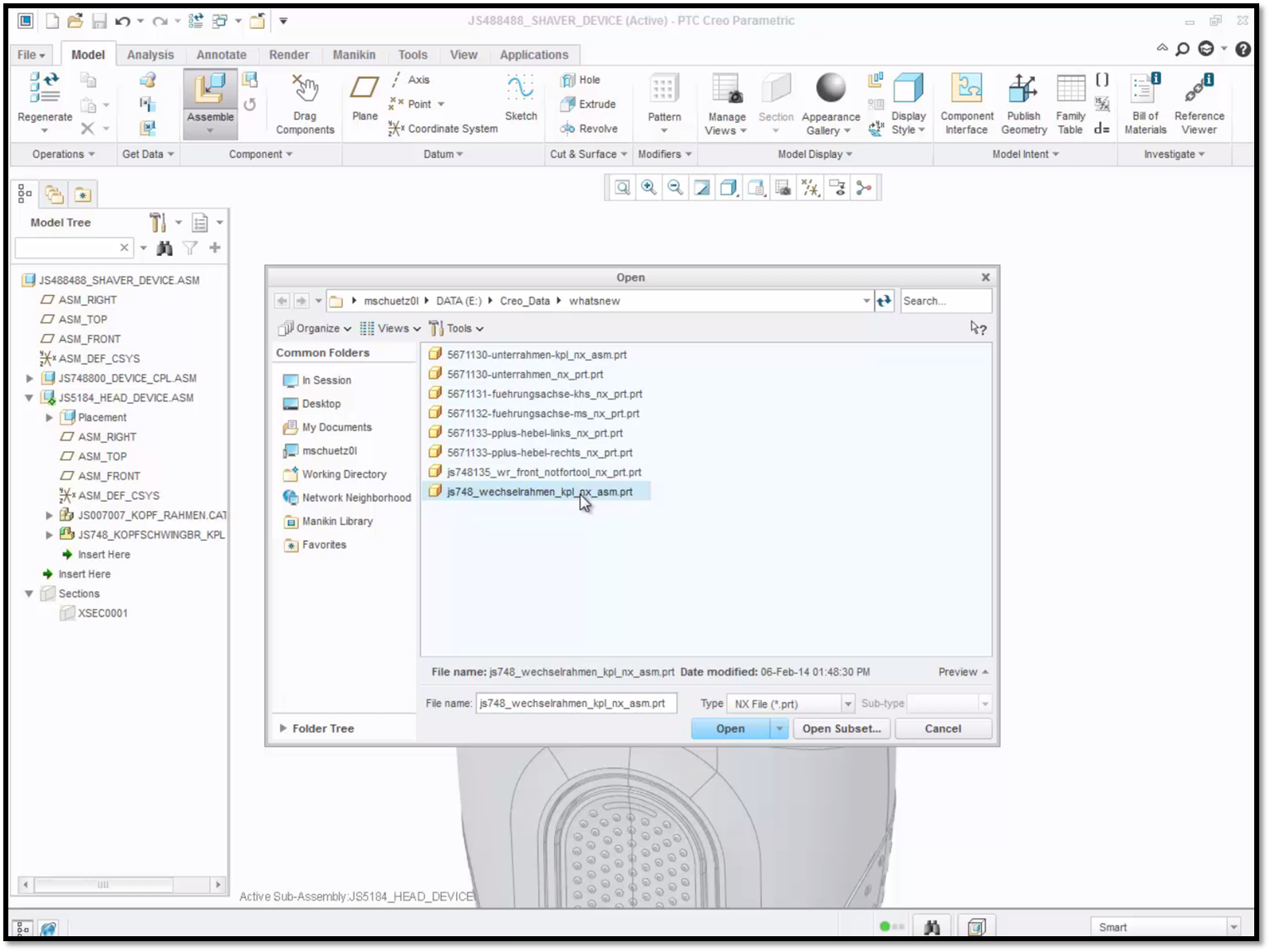Click the Regenerate icon

[x=44, y=88]
